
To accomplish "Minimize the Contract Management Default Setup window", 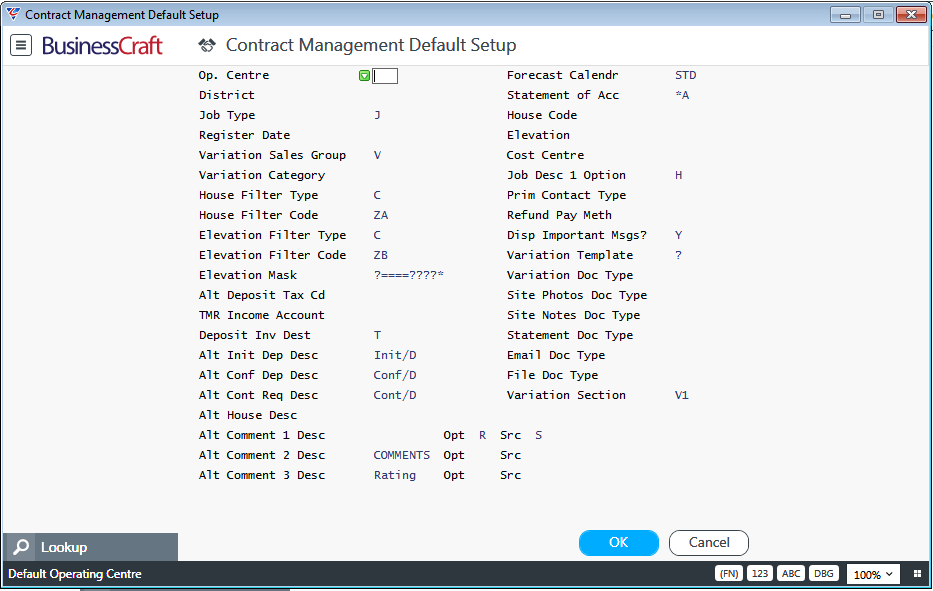I will pos(845,15).
